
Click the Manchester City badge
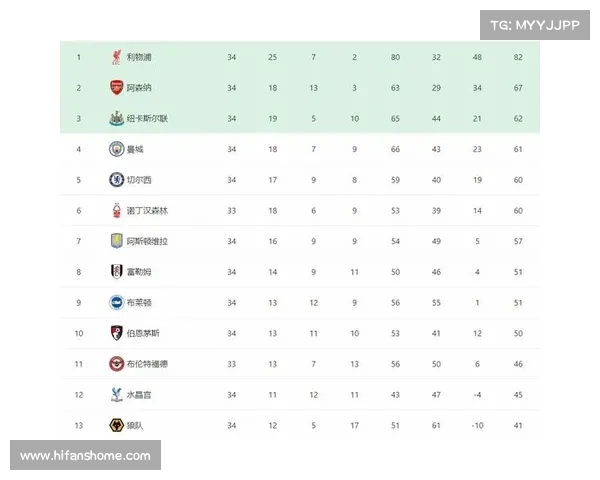116,149
